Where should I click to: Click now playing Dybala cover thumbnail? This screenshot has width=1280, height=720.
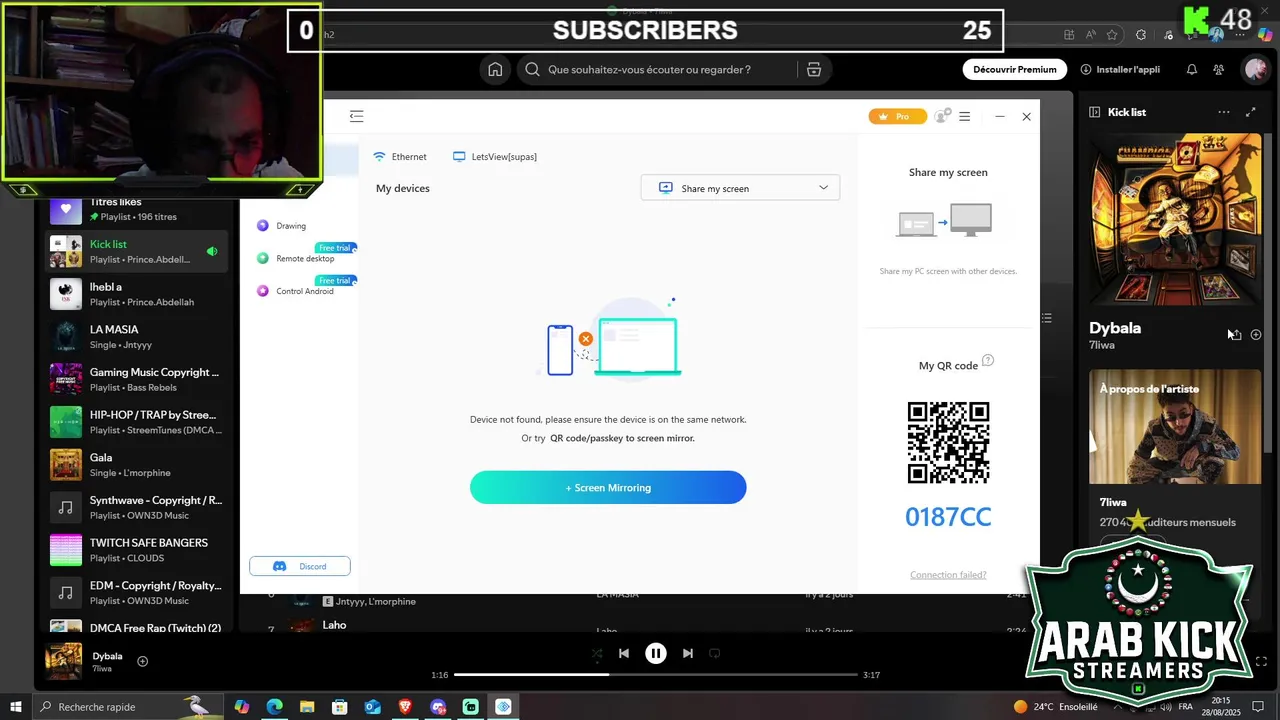64,661
